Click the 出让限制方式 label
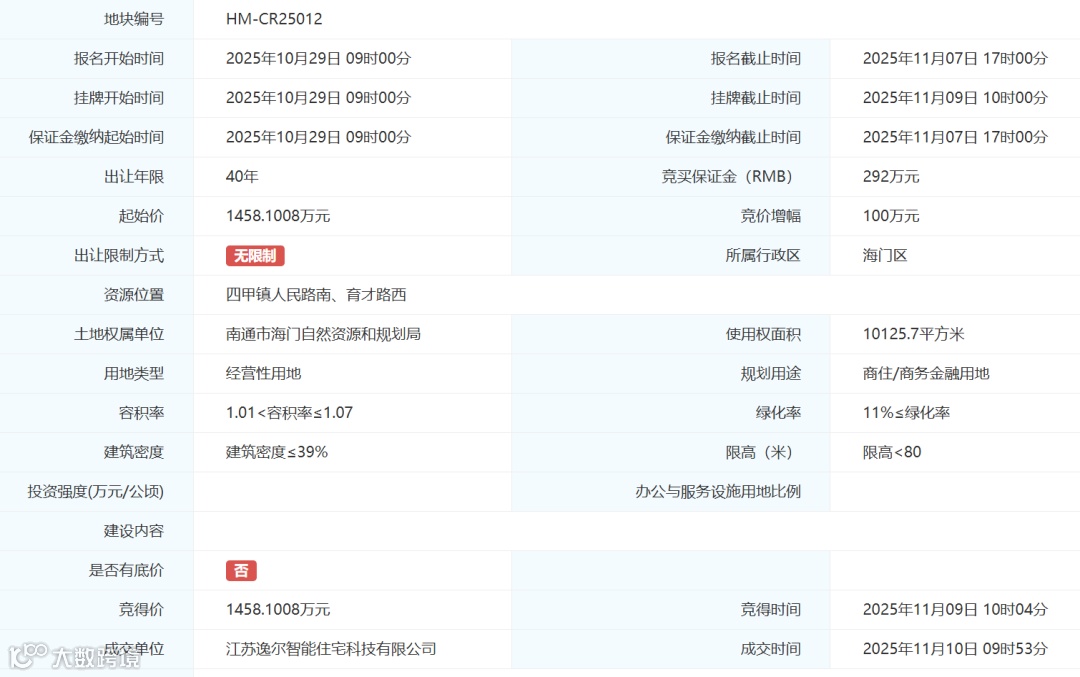The height and width of the screenshot is (677, 1080). coord(119,256)
